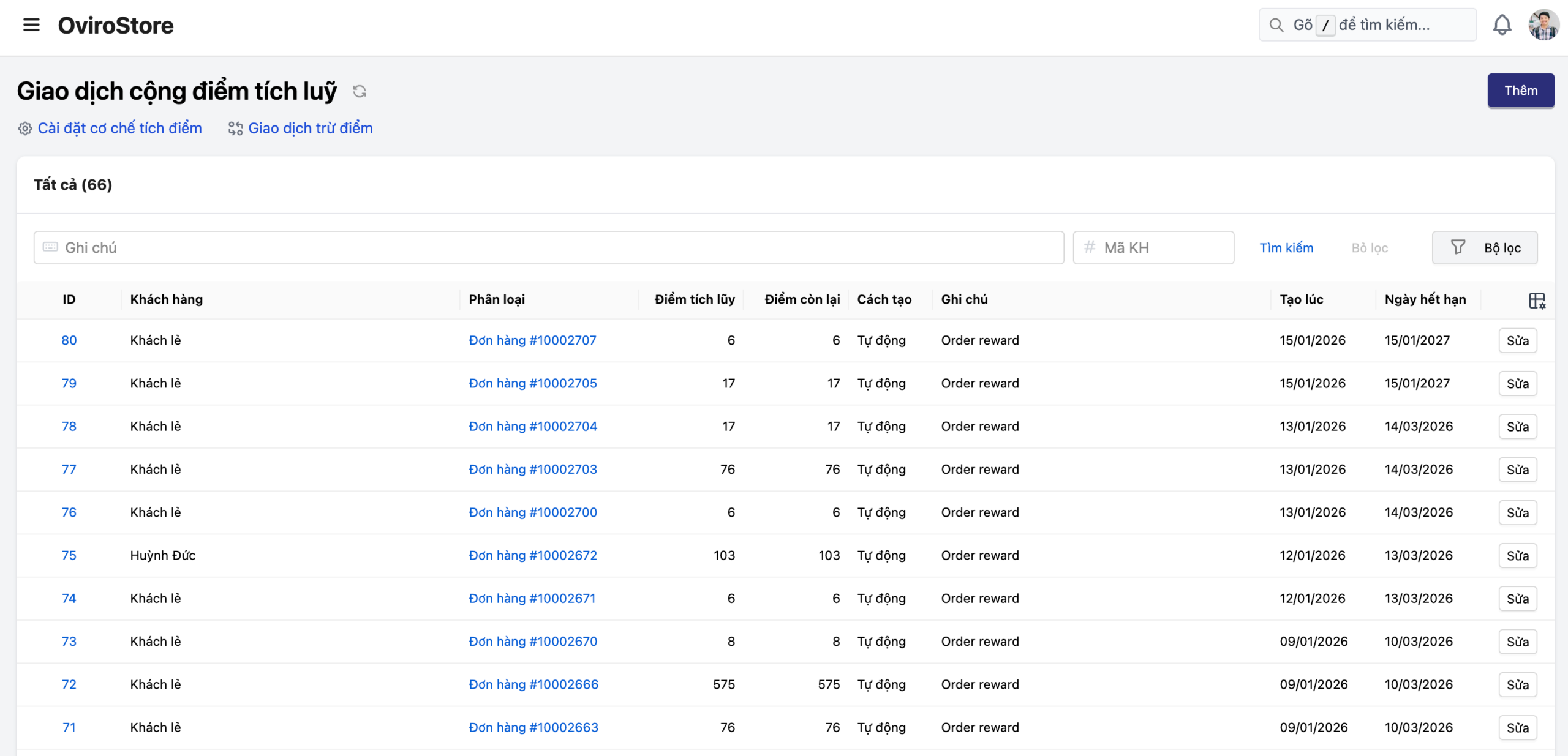
Task: Open the hamburger navigation menu
Action: tap(31, 25)
